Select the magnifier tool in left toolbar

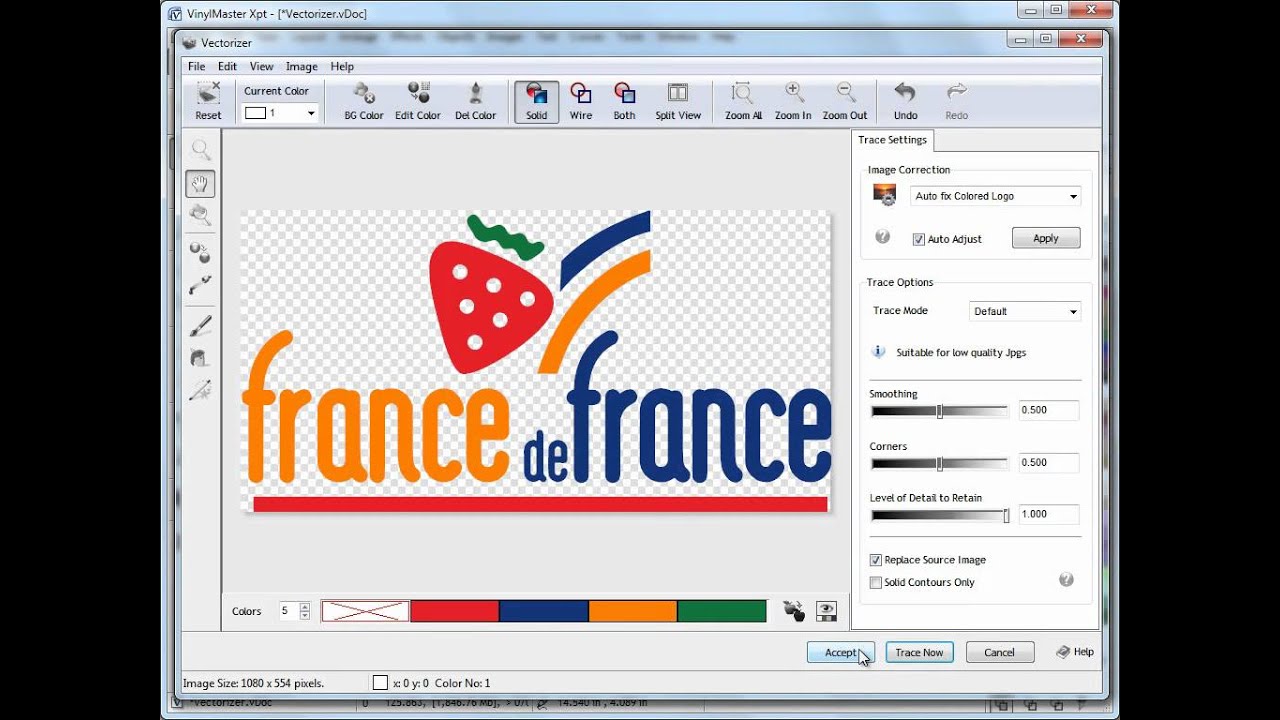(201, 150)
